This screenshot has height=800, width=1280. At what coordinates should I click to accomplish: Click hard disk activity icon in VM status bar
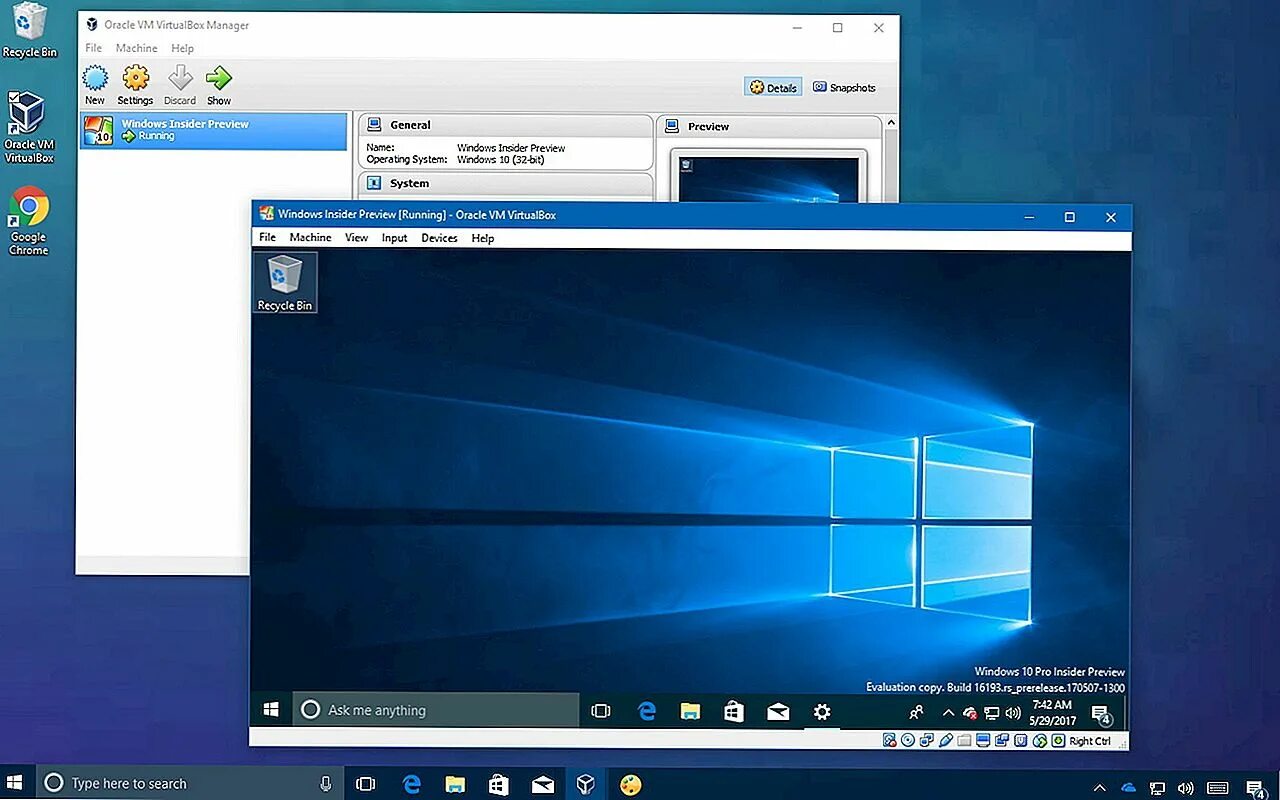pos(890,740)
